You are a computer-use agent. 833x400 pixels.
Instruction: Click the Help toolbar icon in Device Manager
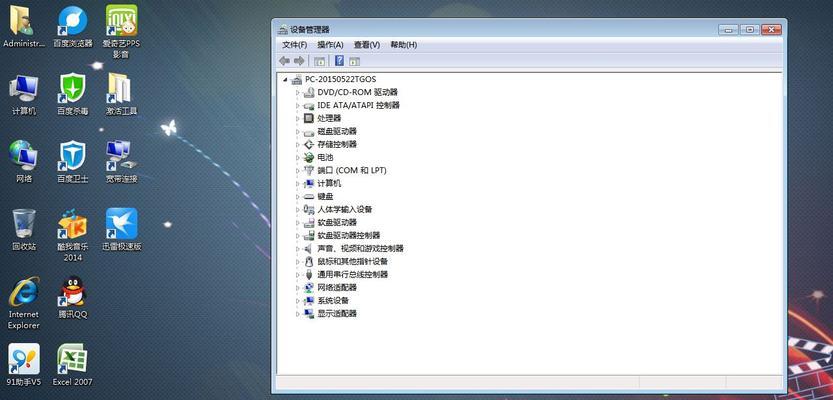(339, 61)
